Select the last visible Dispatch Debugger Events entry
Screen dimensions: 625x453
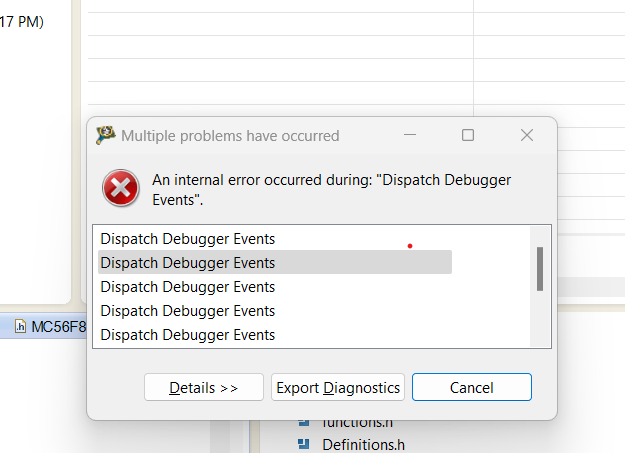coord(188,335)
